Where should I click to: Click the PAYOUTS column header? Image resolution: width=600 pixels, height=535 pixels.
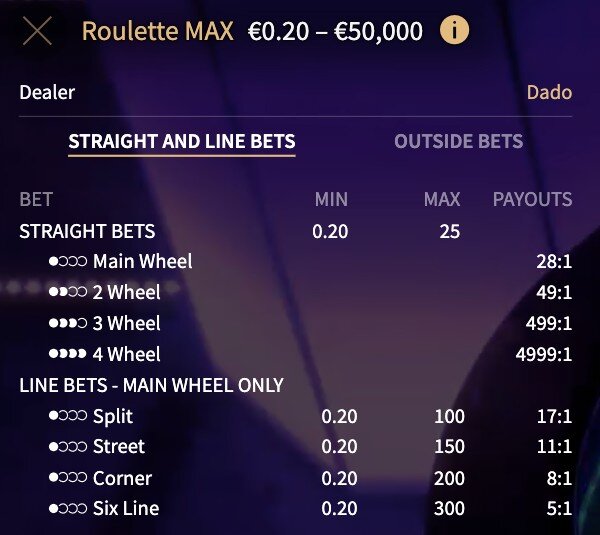532,199
